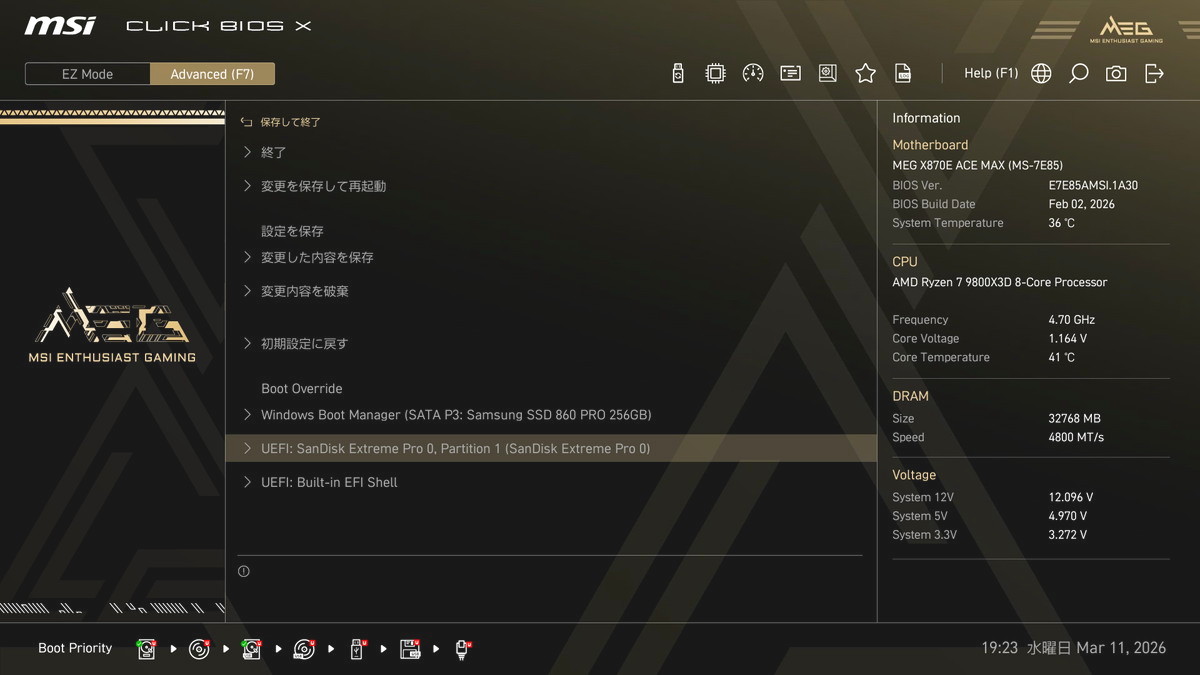Open the M-Flash USB update icon
The width and height of the screenshot is (1200, 675).
coord(678,73)
